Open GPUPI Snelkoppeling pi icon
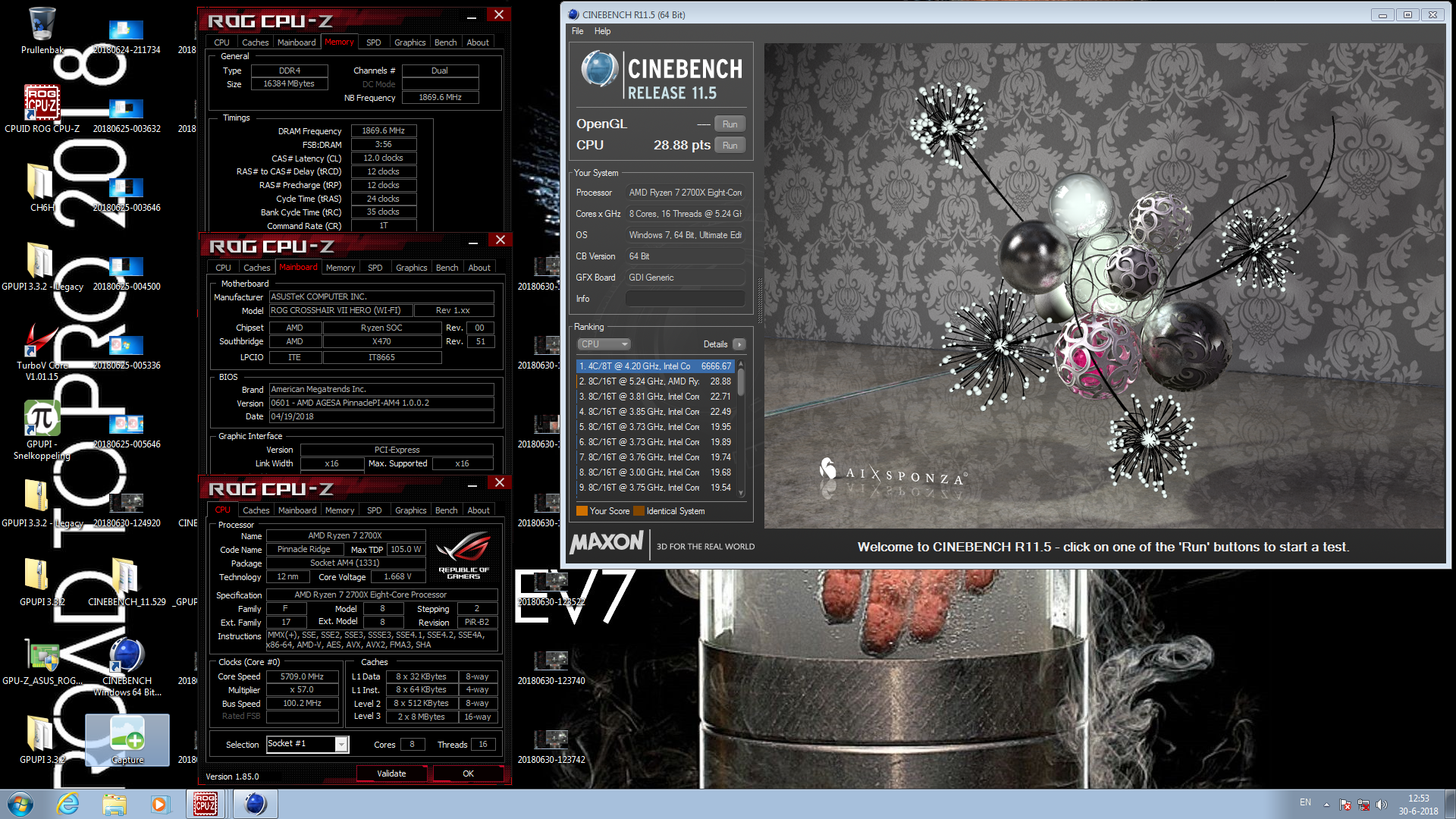 click(42, 429)
